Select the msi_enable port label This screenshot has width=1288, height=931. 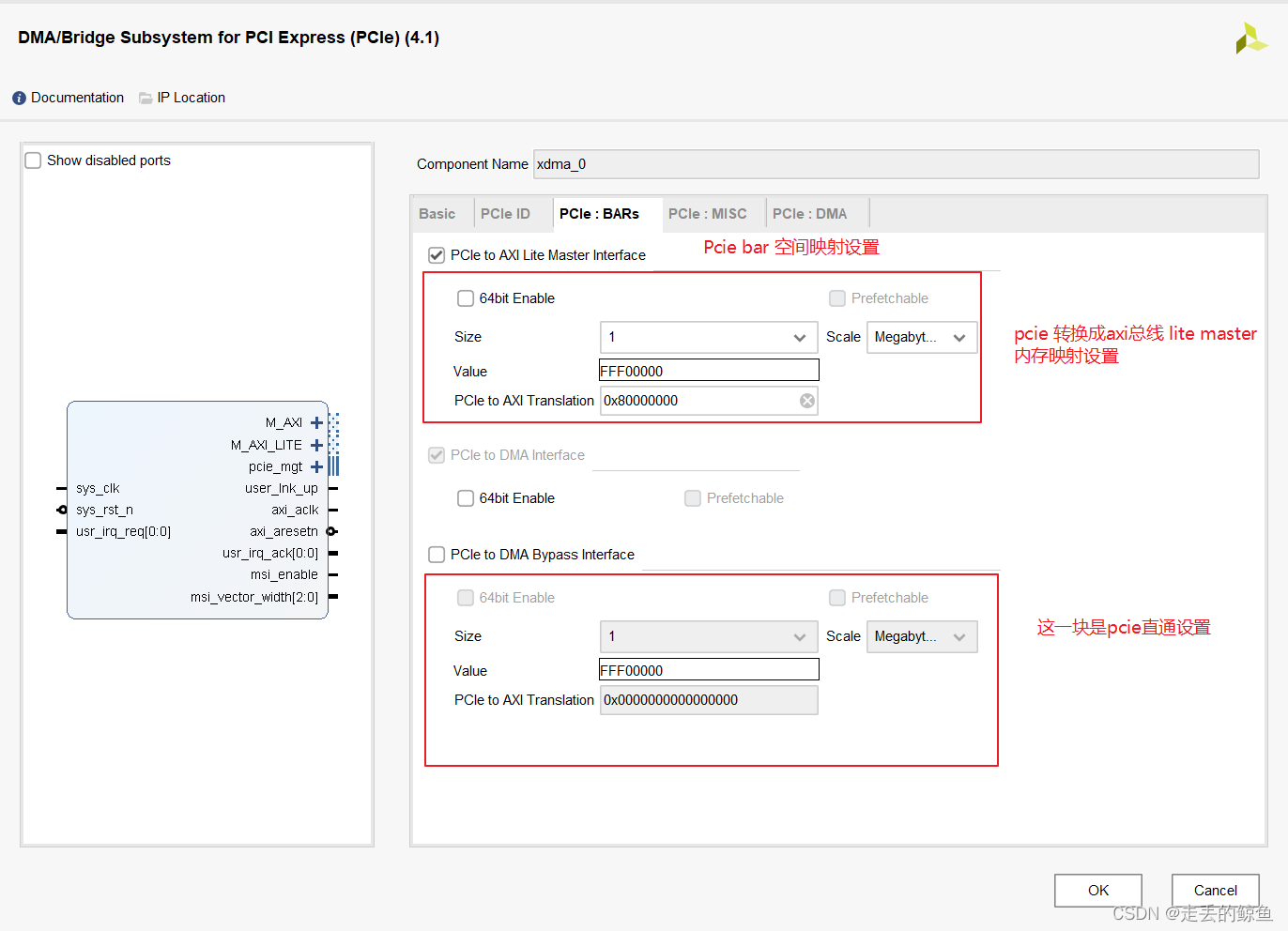[284, 574]
